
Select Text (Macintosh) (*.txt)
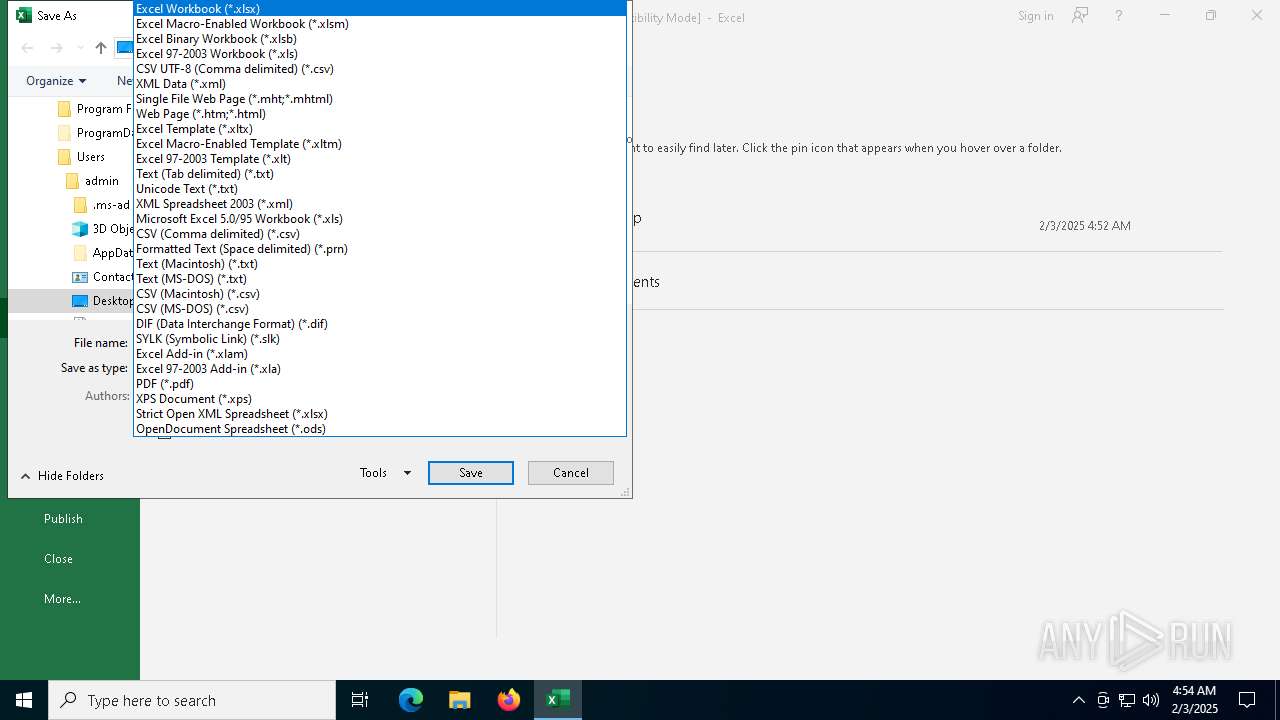point(380,264)
